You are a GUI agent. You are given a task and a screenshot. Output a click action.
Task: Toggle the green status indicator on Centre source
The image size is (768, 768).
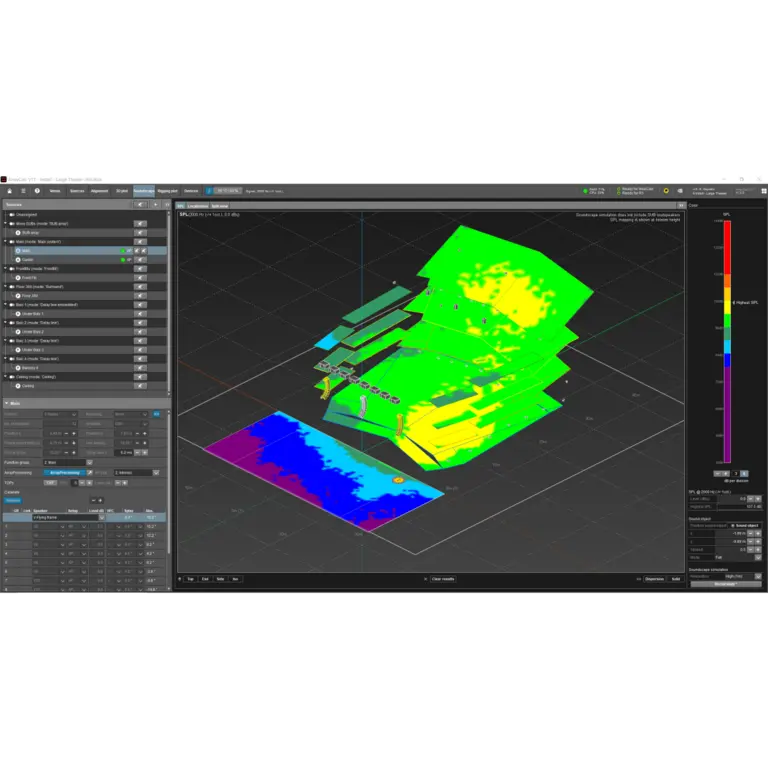pos(122,259)
